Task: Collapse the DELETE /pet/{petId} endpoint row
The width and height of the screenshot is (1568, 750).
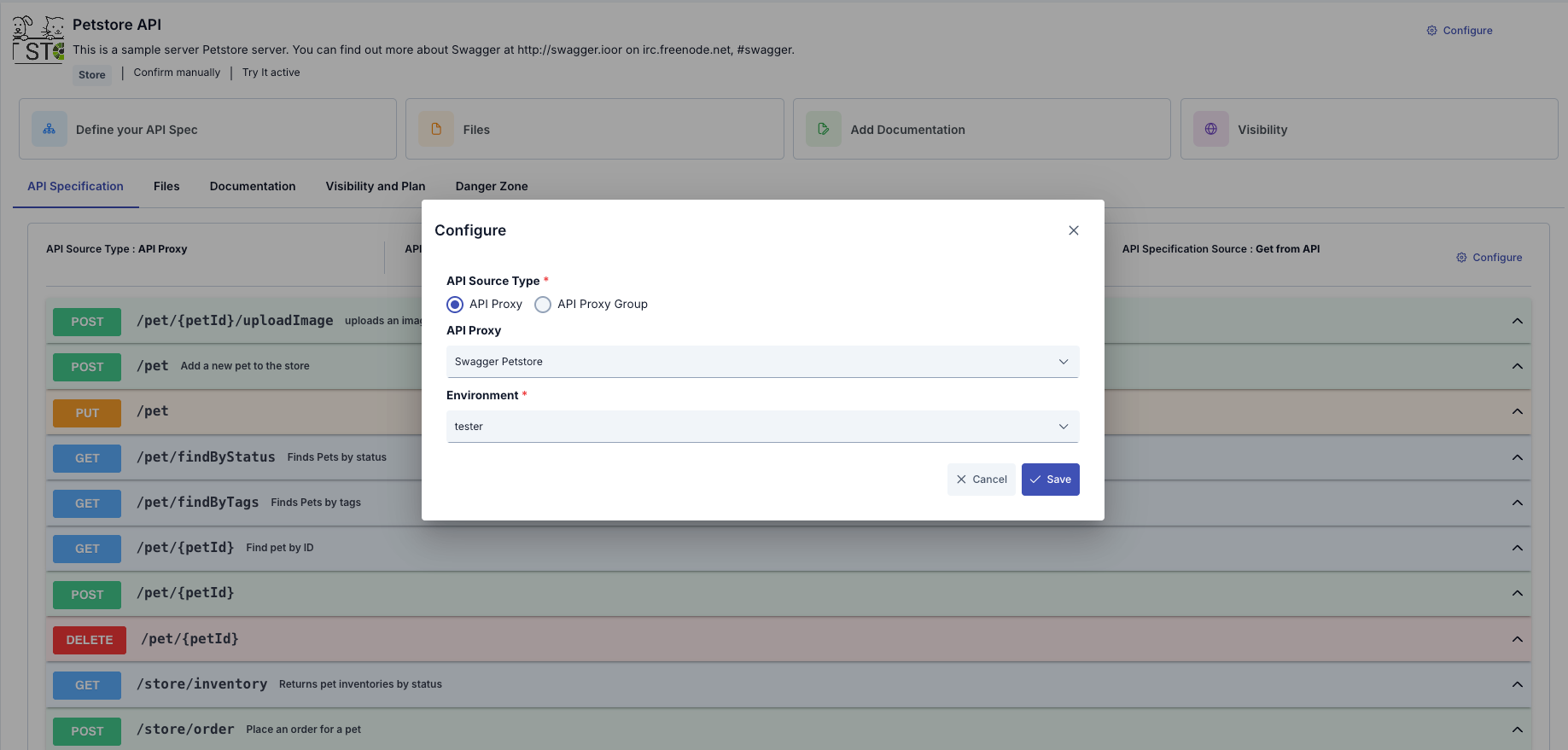Action: tap(1517, 639)
